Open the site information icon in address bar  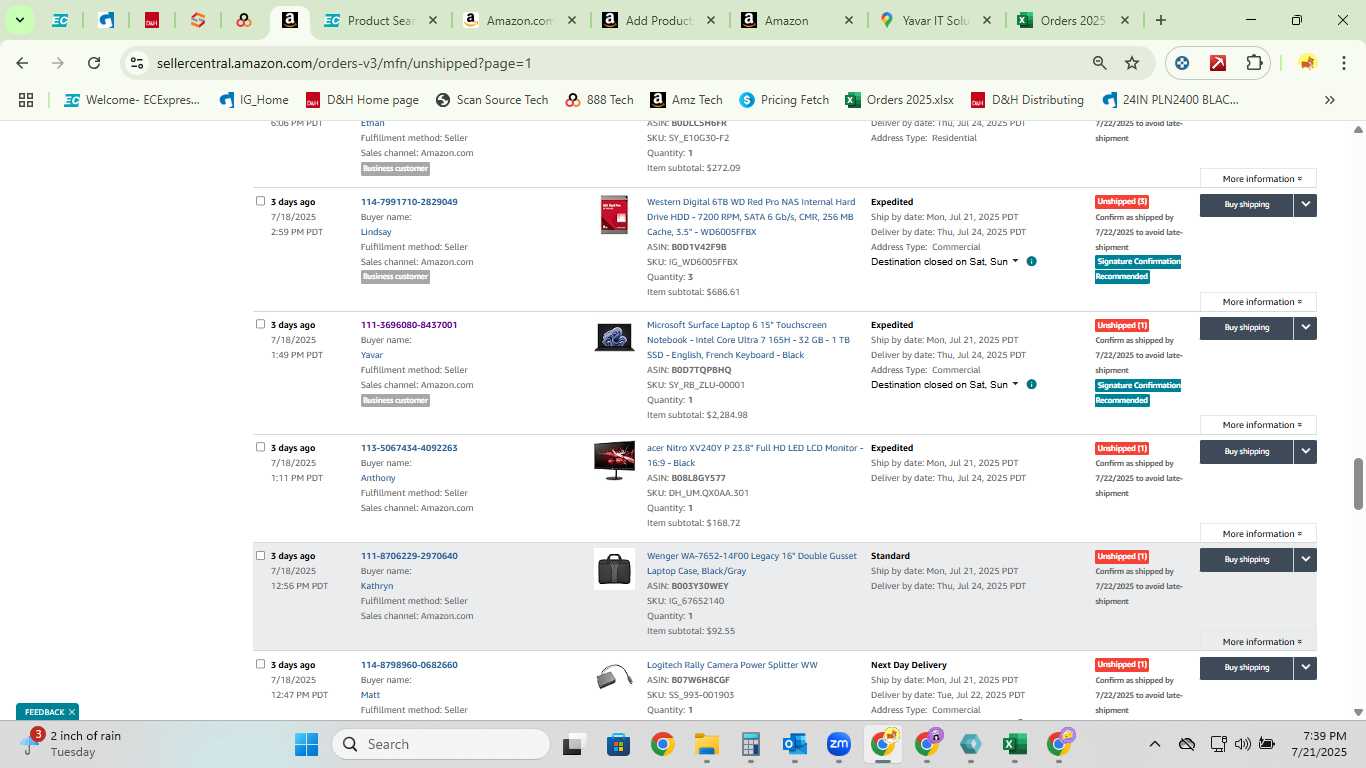click(137, 63)
